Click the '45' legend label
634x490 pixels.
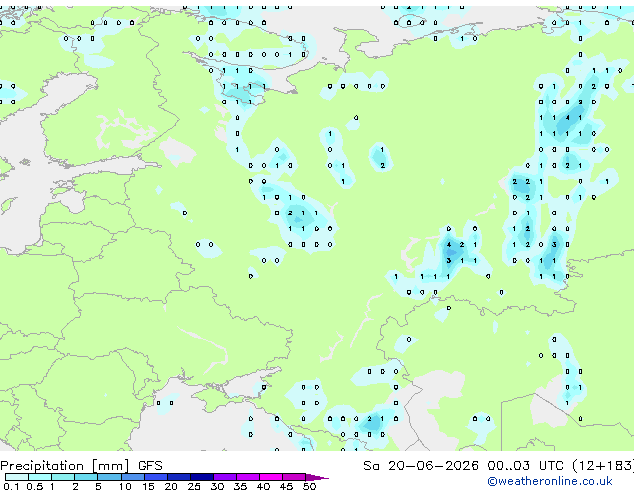286,486
